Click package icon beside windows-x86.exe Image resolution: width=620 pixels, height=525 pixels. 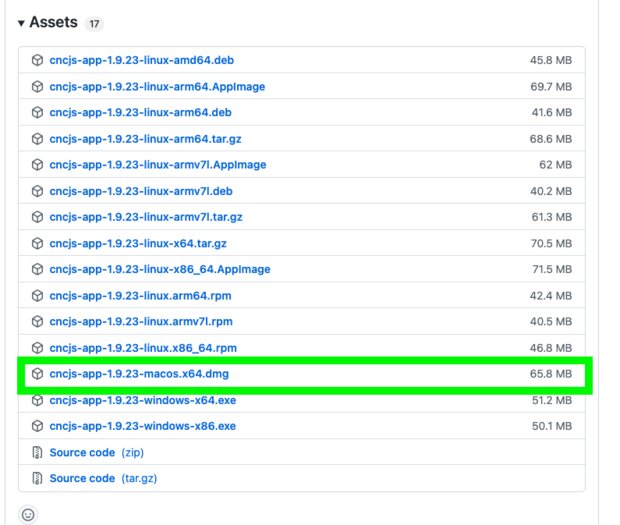(37, 426)
